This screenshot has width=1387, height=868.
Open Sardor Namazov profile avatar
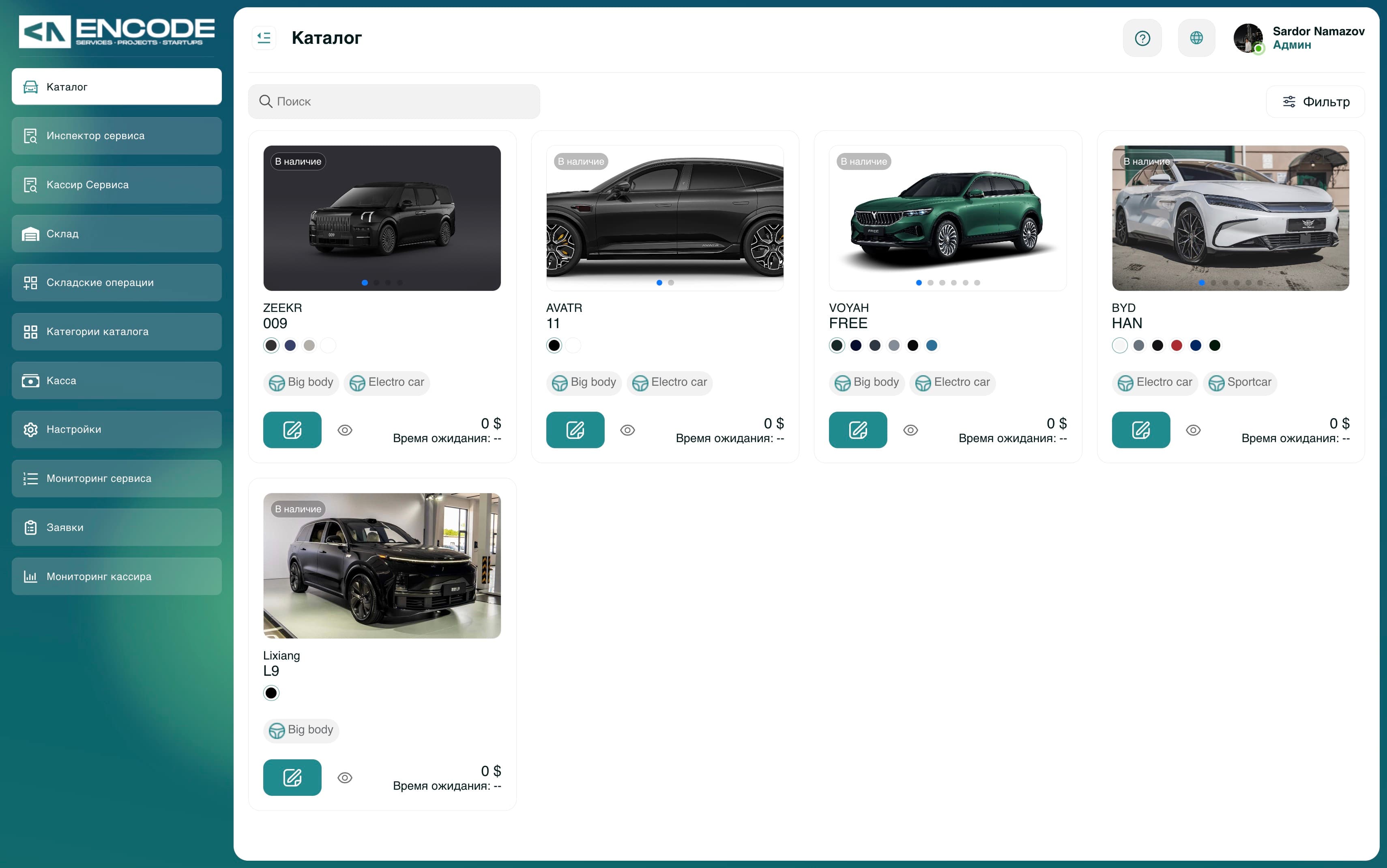(x=1248, y=38)
